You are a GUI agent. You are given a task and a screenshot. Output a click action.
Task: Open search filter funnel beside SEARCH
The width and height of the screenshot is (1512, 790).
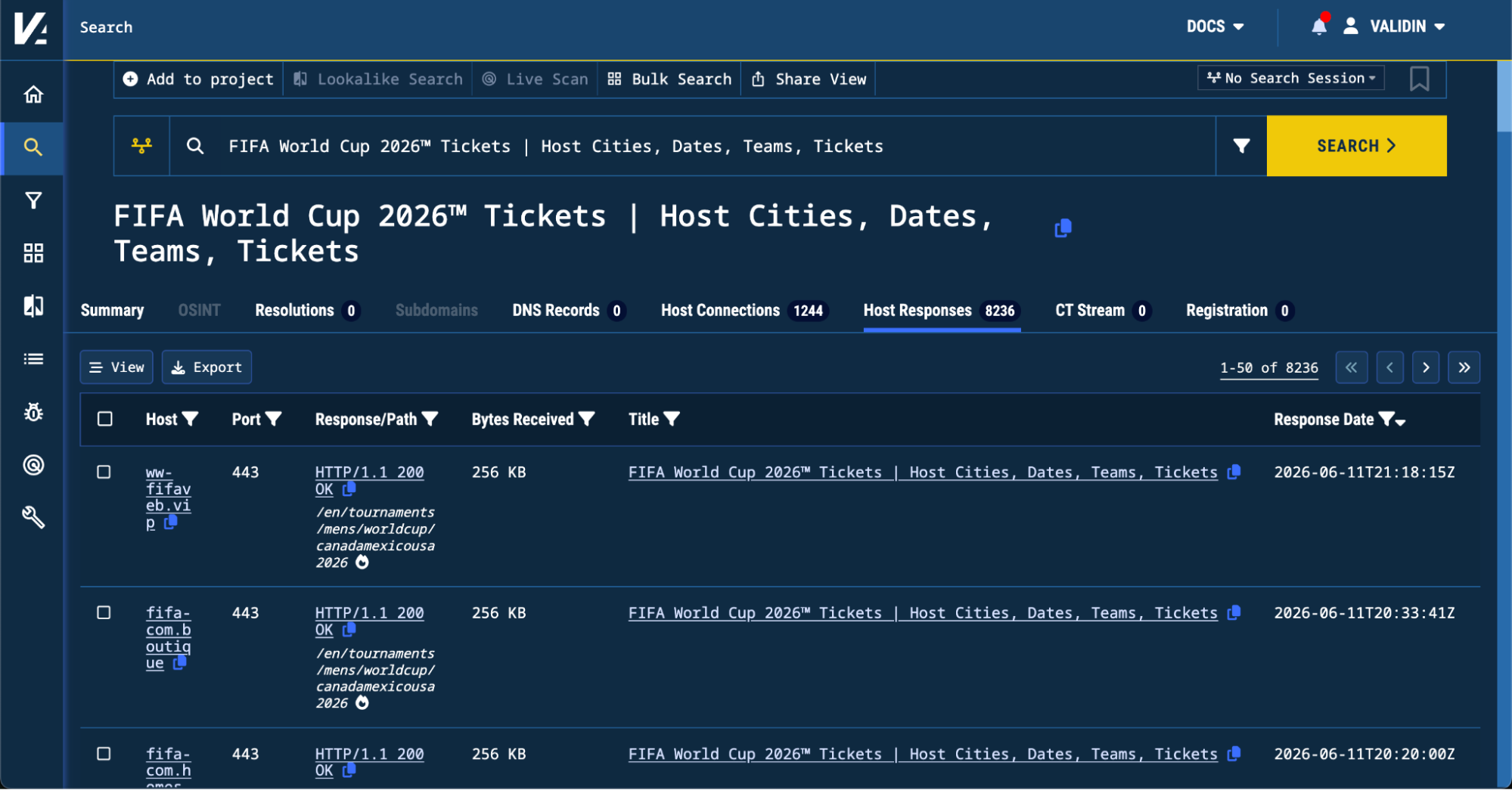(1241, 146)
